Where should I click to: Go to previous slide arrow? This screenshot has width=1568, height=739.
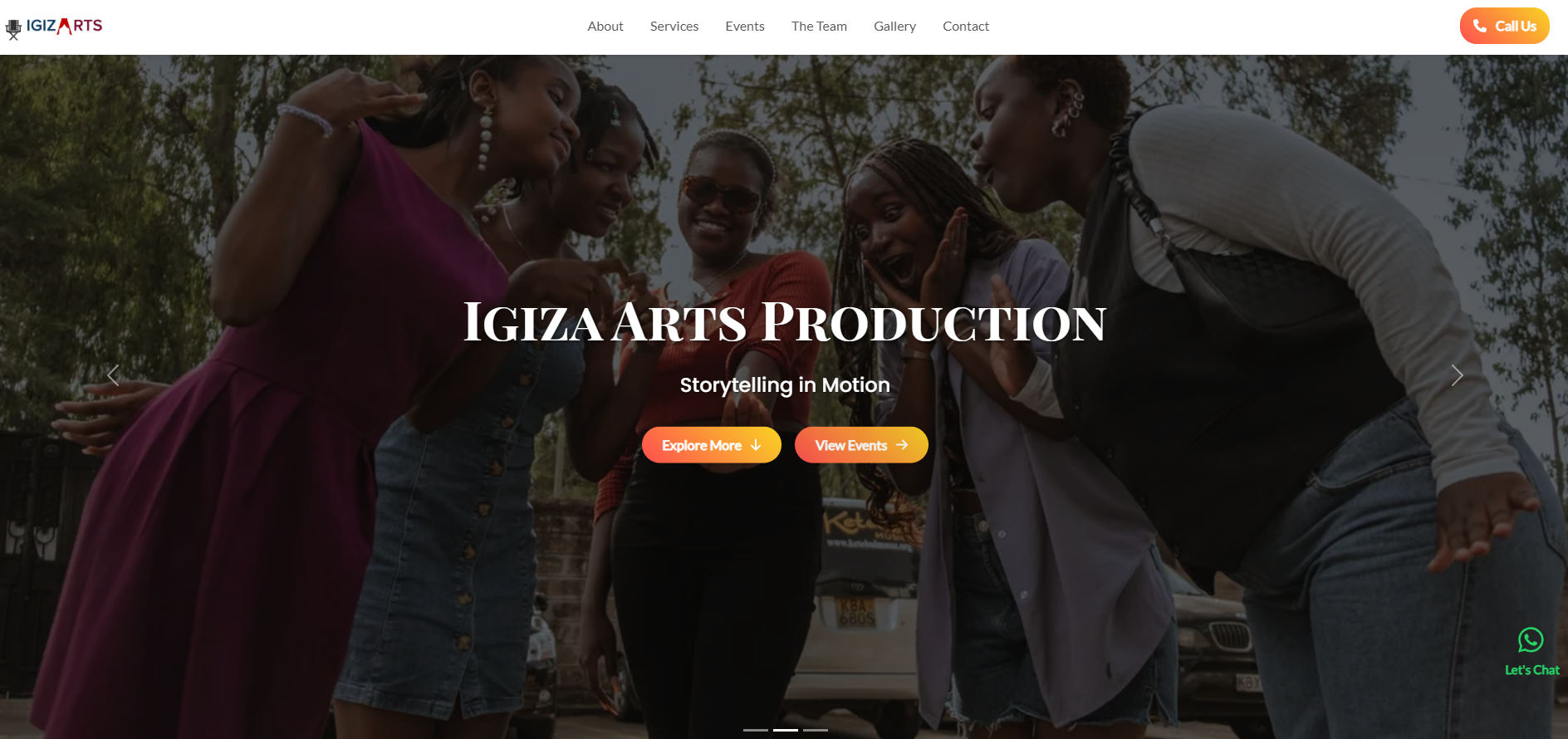point(113,375)
